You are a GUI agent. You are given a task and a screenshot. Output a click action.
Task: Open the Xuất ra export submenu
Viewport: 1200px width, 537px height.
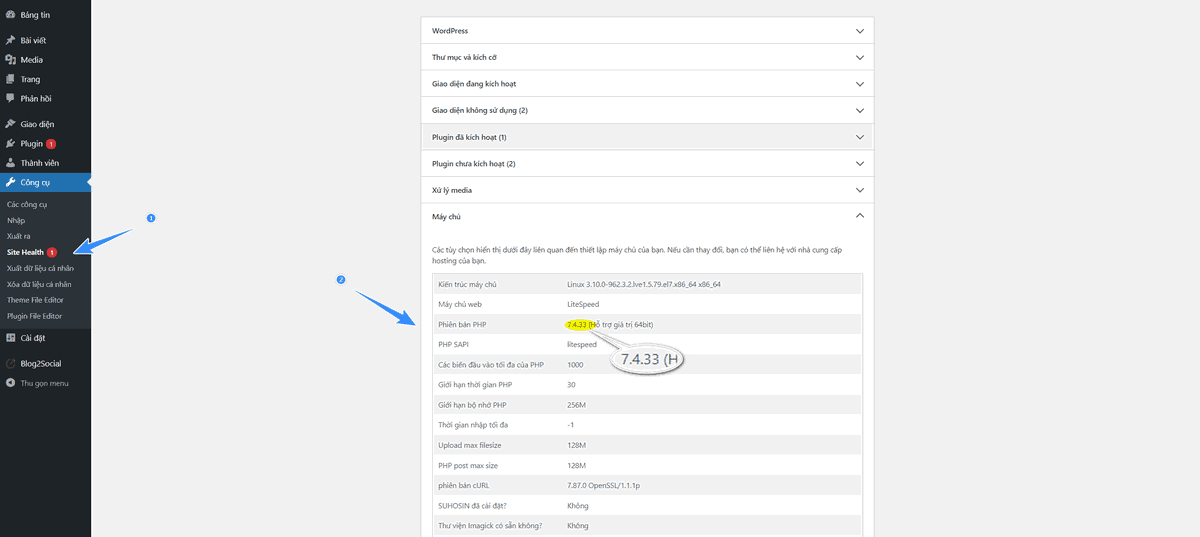pyautogui.click(x=19, y=236)
